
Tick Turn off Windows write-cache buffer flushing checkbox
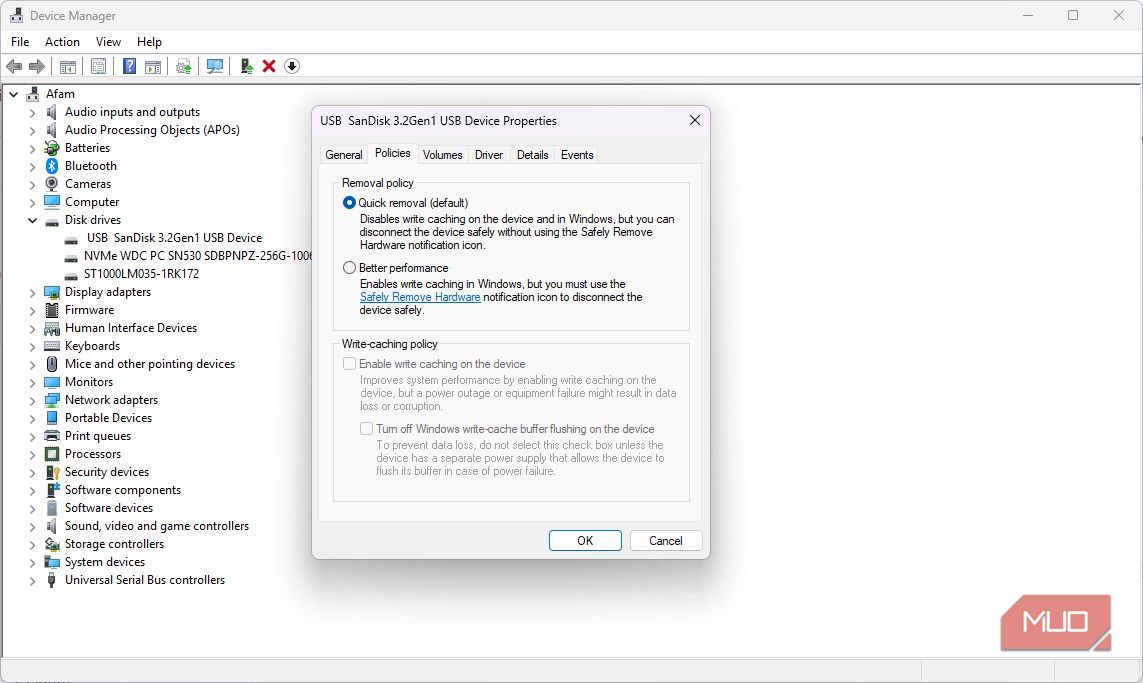367,429
